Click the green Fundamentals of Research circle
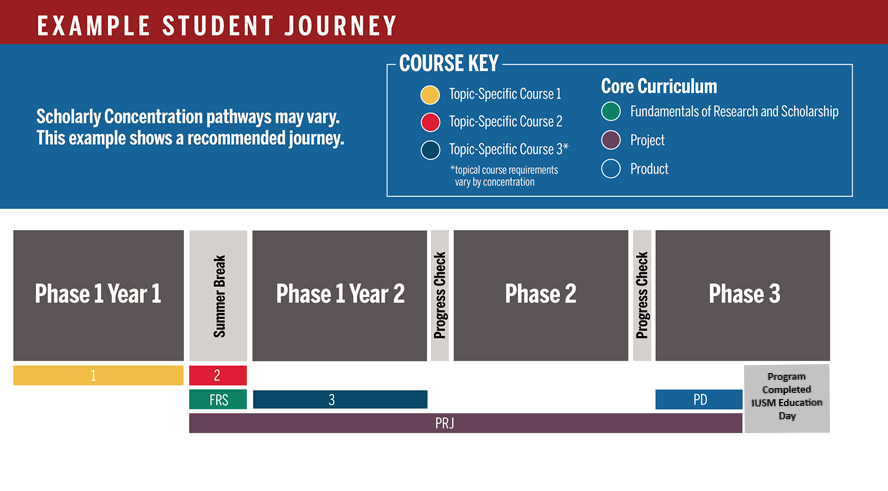The image size is (888, 491). coord(611,112)
